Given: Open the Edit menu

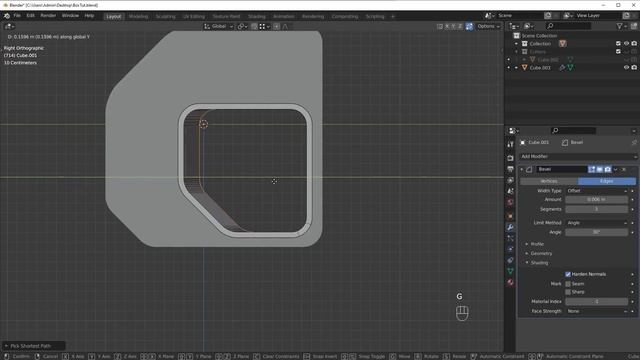Looking at the screenshot, I should pos(31,16).
